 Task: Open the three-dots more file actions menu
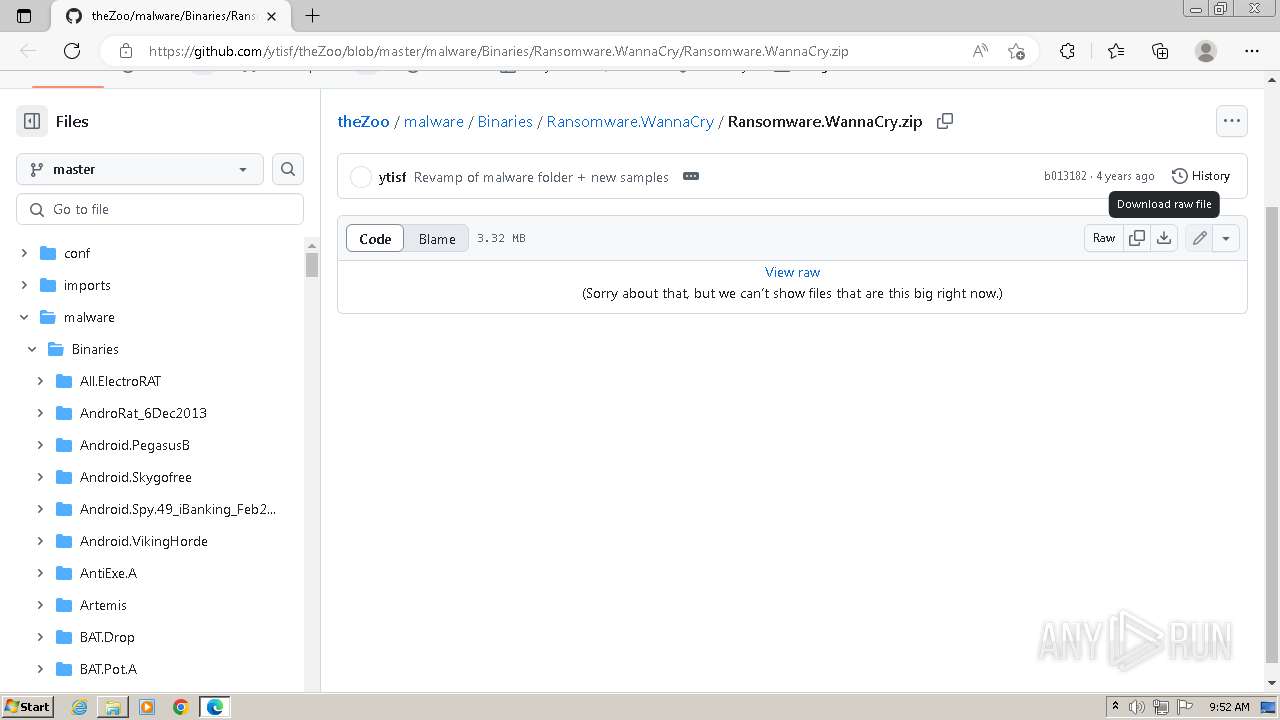pos(1232,121)
